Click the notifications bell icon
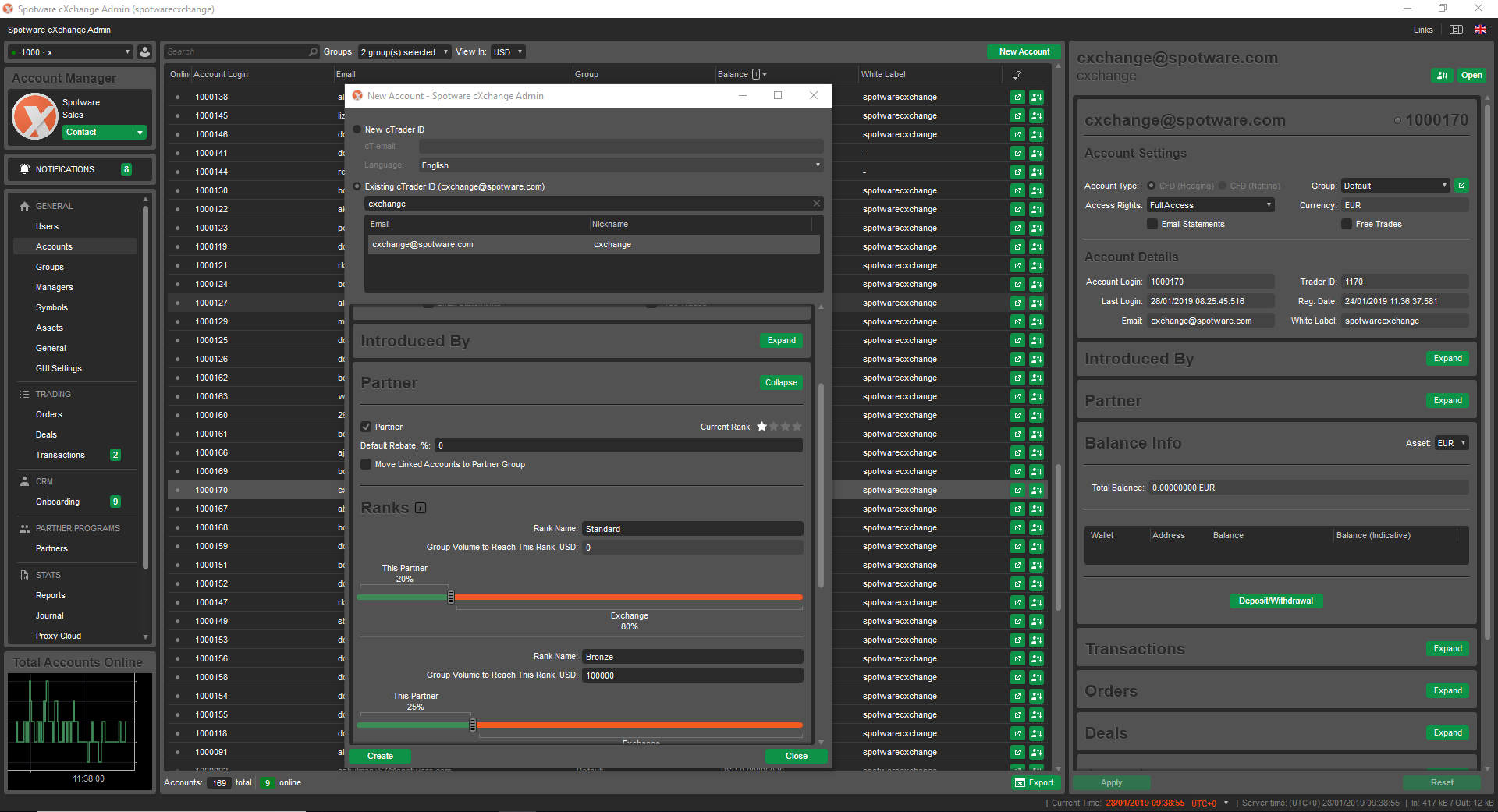 (24, 169)
